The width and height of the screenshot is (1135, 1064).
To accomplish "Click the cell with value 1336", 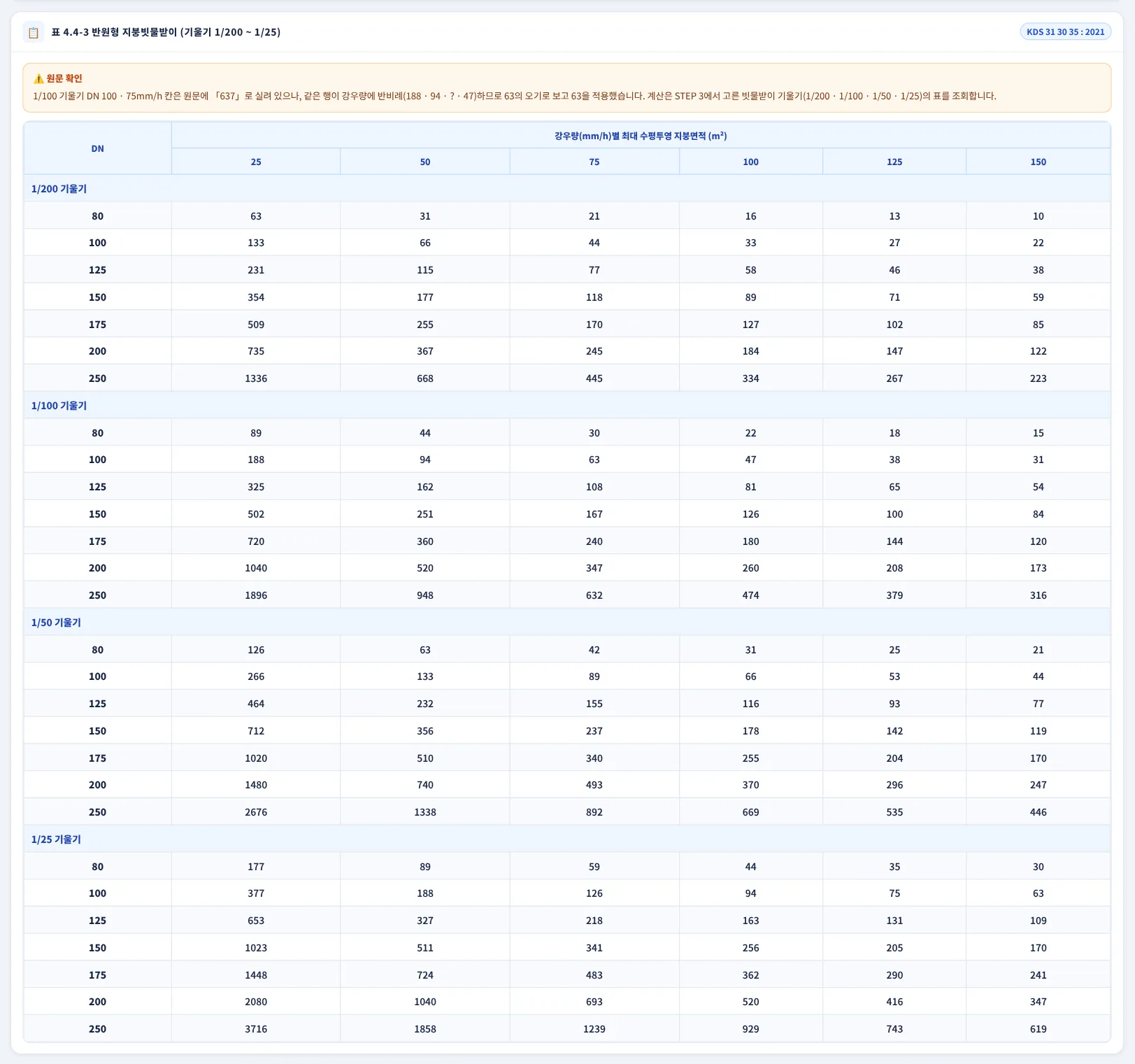I will tap(256, 378).
